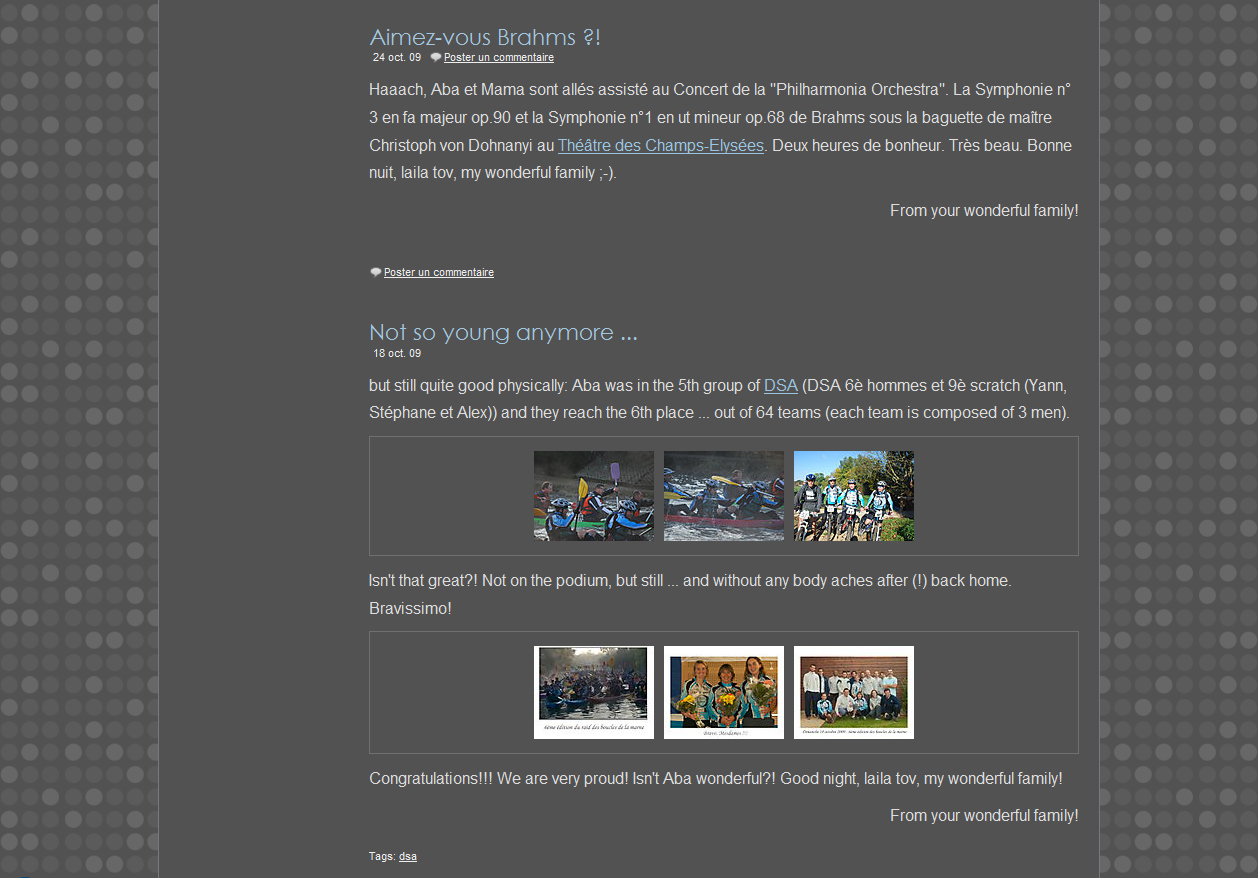Image resolution: width=1258 pixels, height=878 pixels.
Task: Click the DSA link in the post text
Action: tap(780, 386)
